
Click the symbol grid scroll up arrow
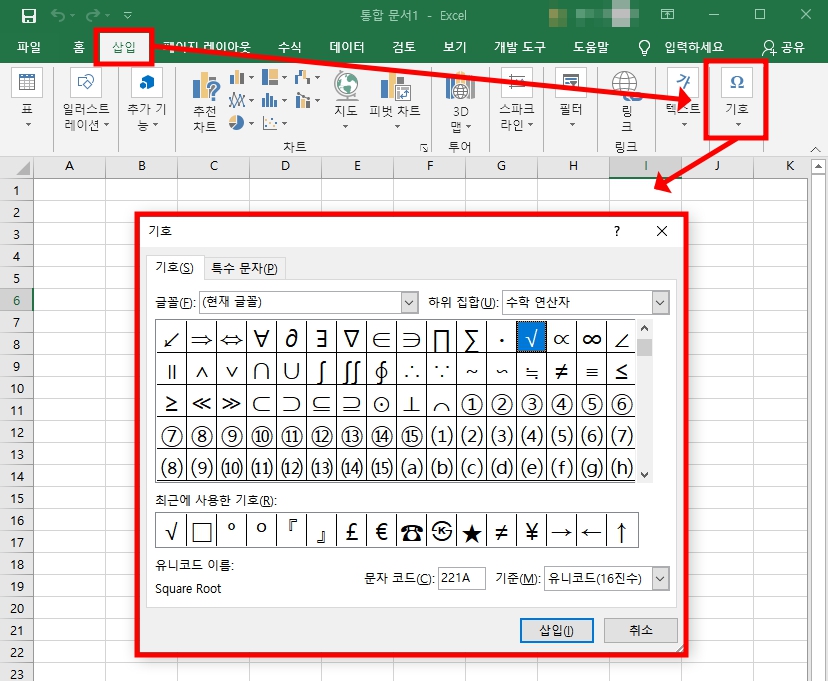tap(644, 328)
